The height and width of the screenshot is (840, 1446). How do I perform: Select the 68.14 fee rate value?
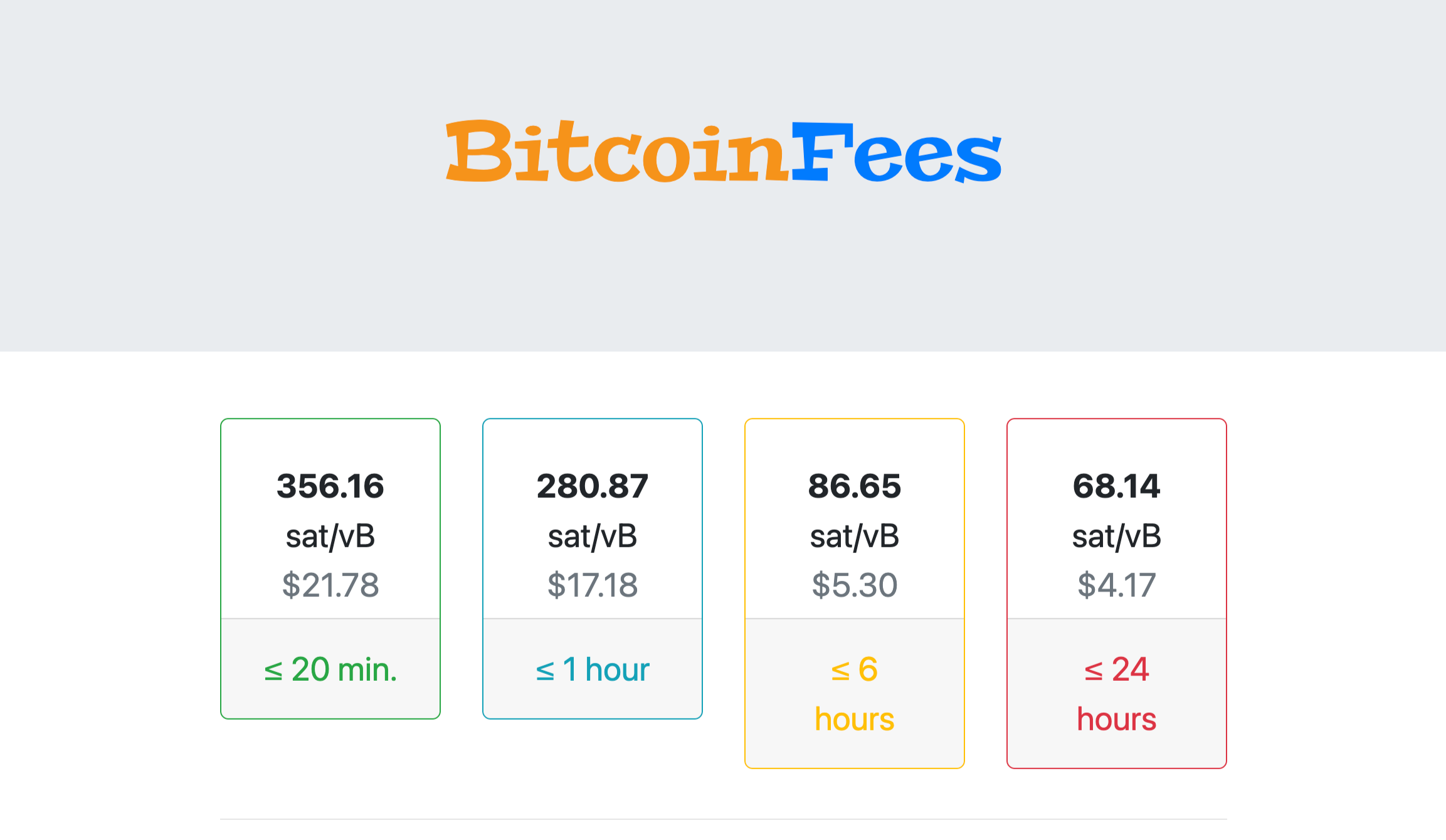(x=1117, y=486)
